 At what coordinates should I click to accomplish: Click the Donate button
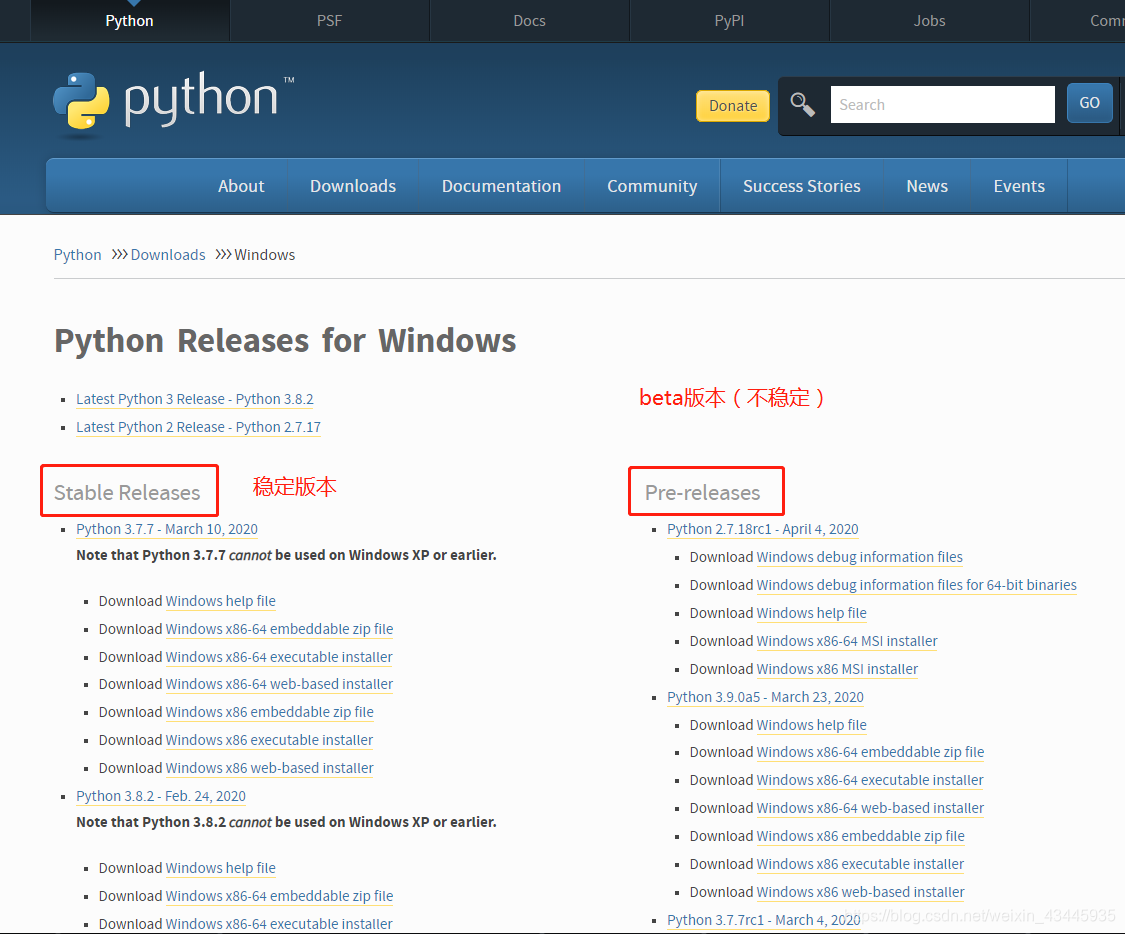pos(733,105)
